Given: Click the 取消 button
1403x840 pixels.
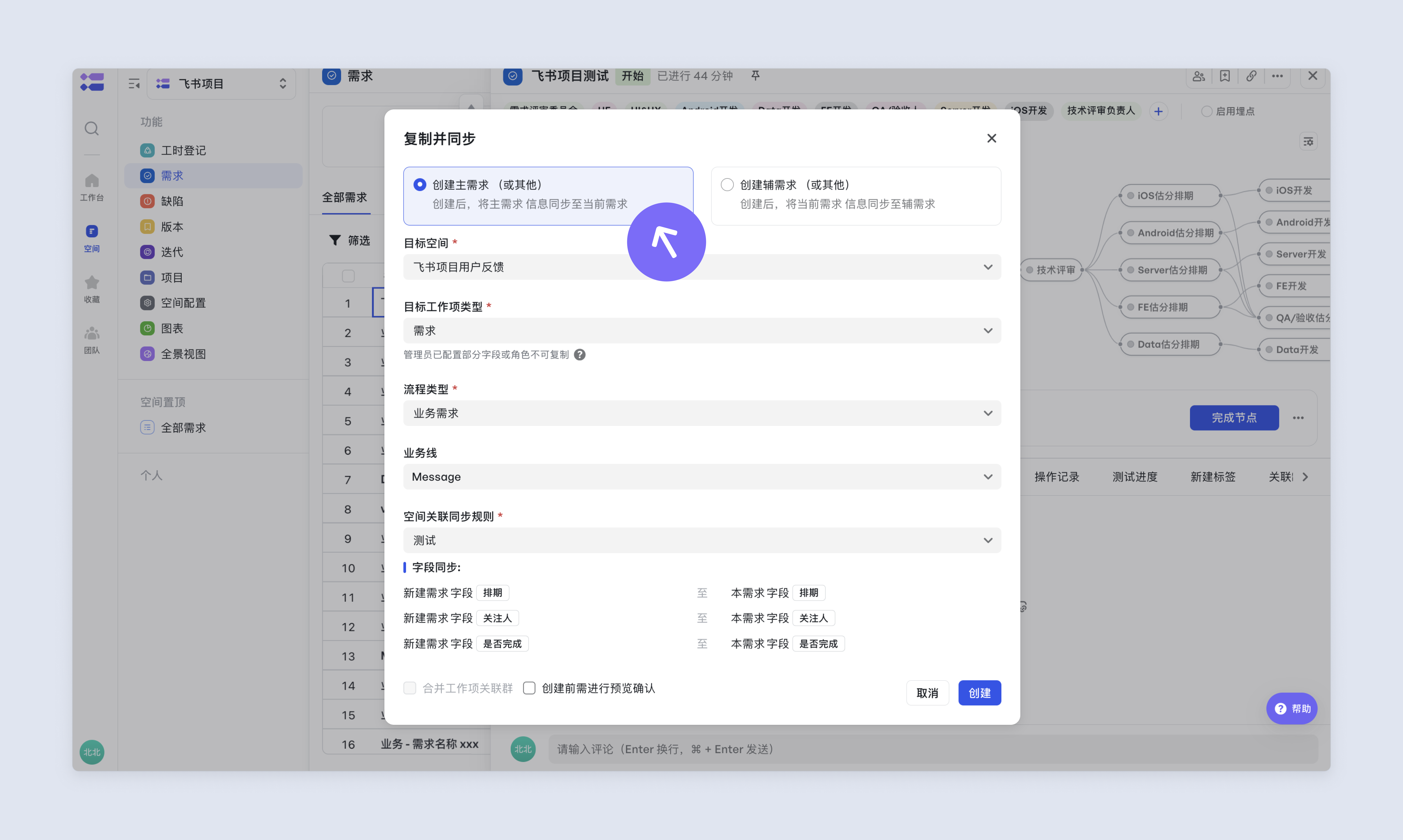Looking at the screenshot, I should (x=927, y=693).
